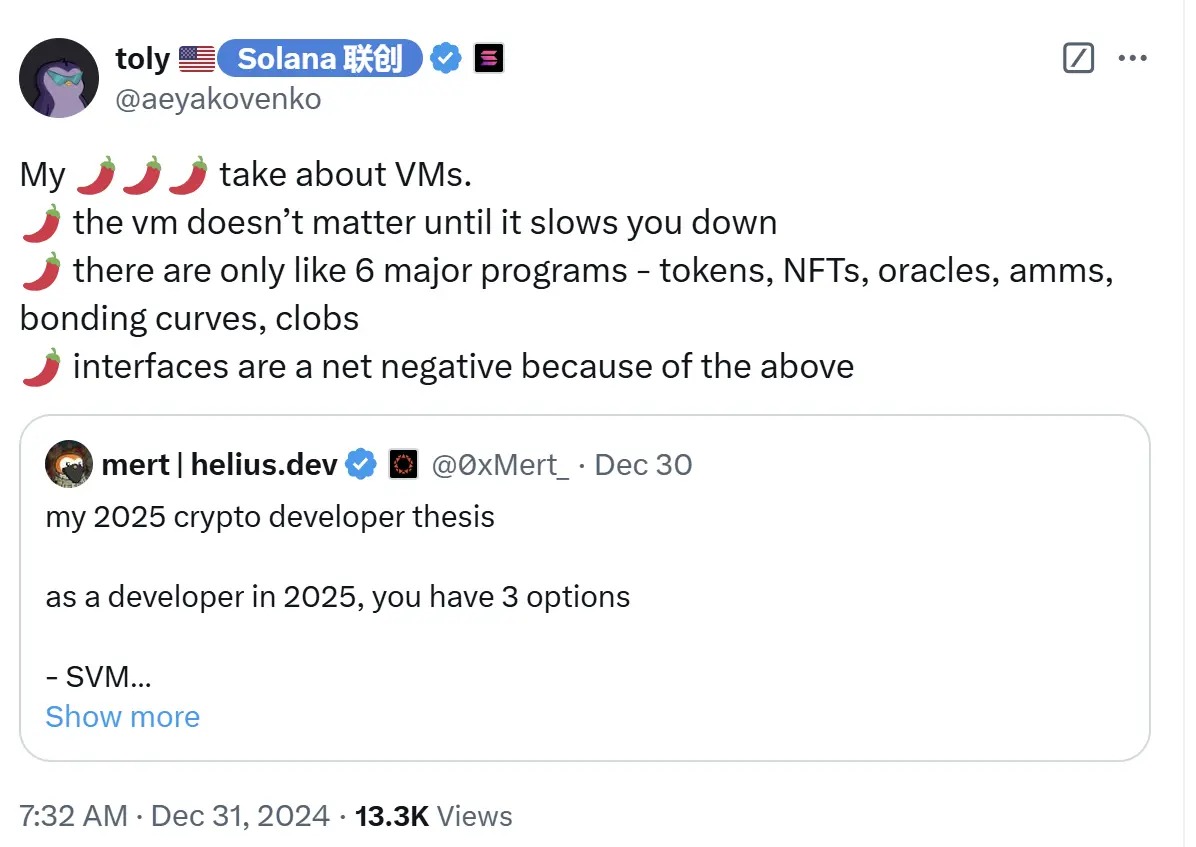Image resolution: width=1196 pixels, height=847 pixels.
Task: Expand quoted tweet with Show more
Action: click(122, 717)
